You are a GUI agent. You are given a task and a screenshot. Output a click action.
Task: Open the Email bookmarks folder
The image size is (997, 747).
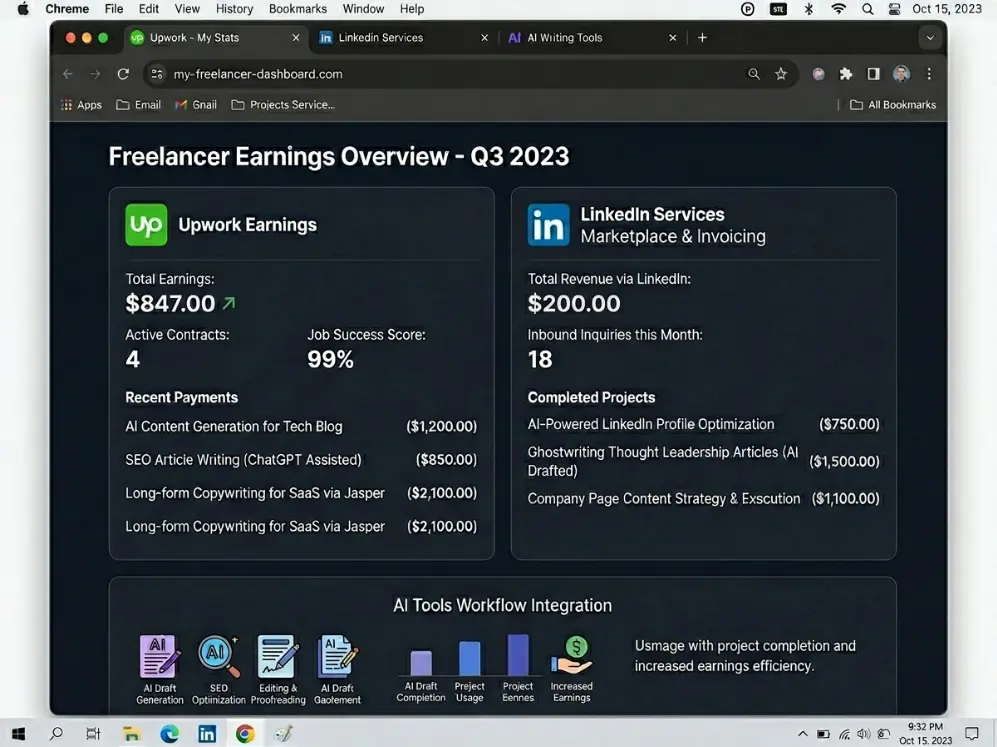tap(139, 105)
